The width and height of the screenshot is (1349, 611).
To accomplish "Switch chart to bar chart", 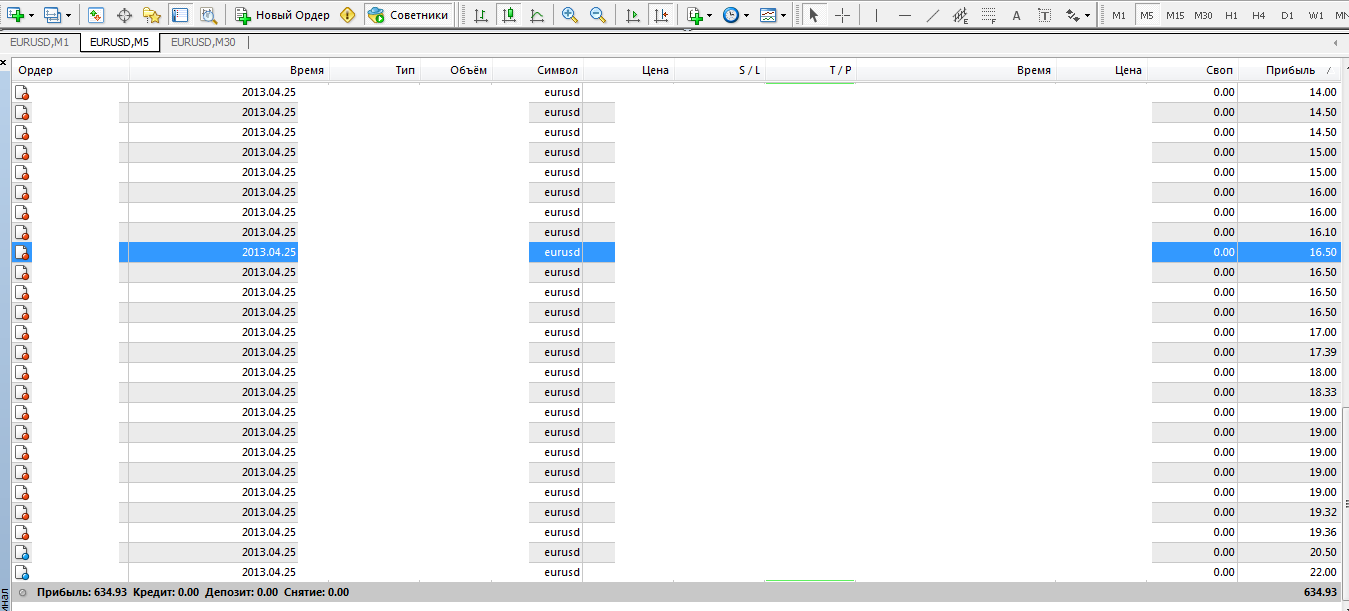I will pyautogui.click(x=481, y=15).
